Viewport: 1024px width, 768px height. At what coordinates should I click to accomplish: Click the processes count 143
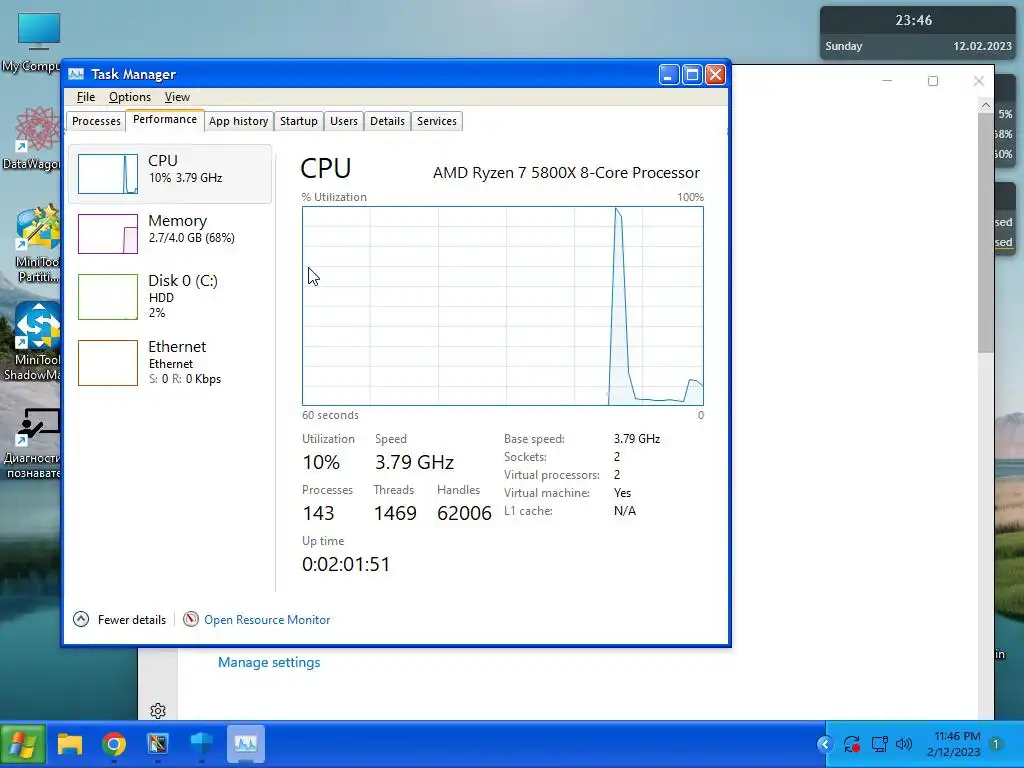(318, 513)
